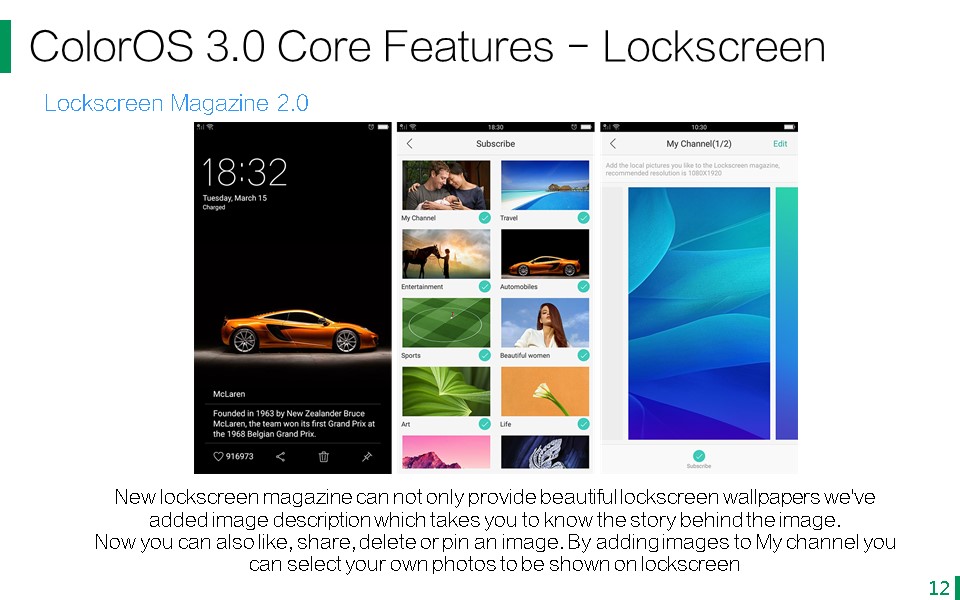Tap alarm icon in lockscreen status bar
Screen dimensions: 960x600
pyautogui.click(x=371, y=127)
